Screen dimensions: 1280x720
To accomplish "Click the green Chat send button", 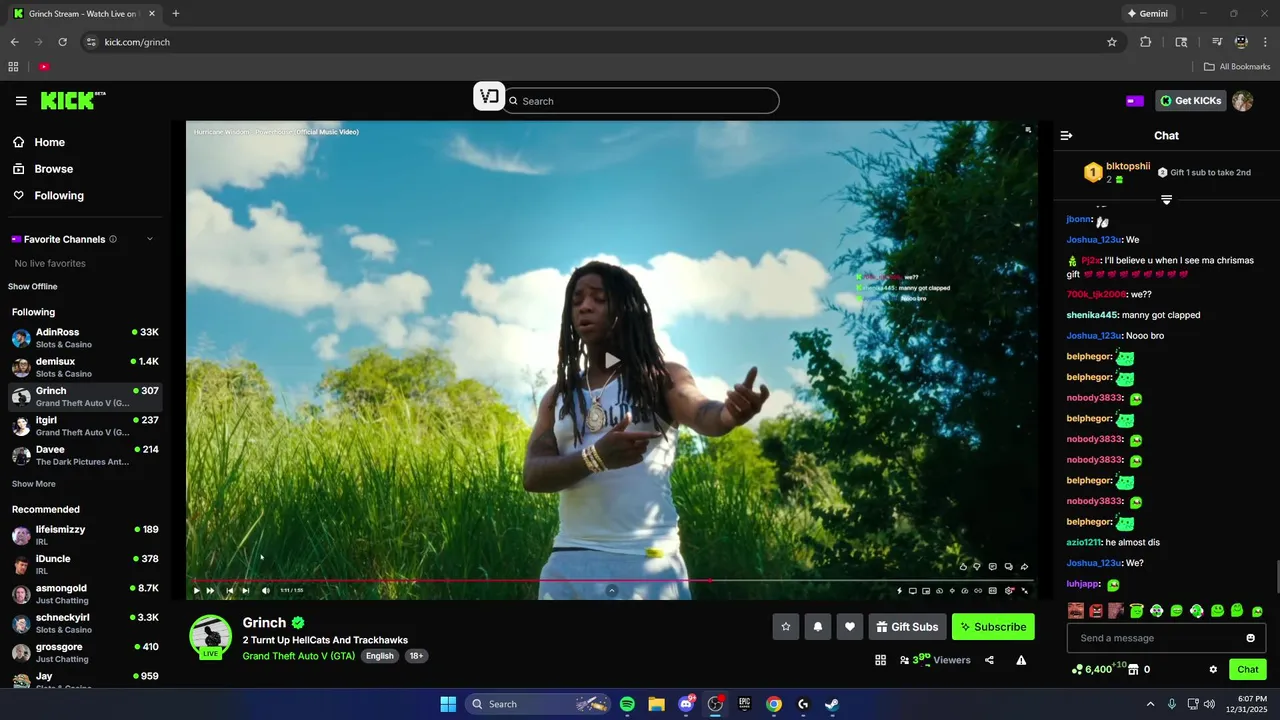I will coord(1248,669).
